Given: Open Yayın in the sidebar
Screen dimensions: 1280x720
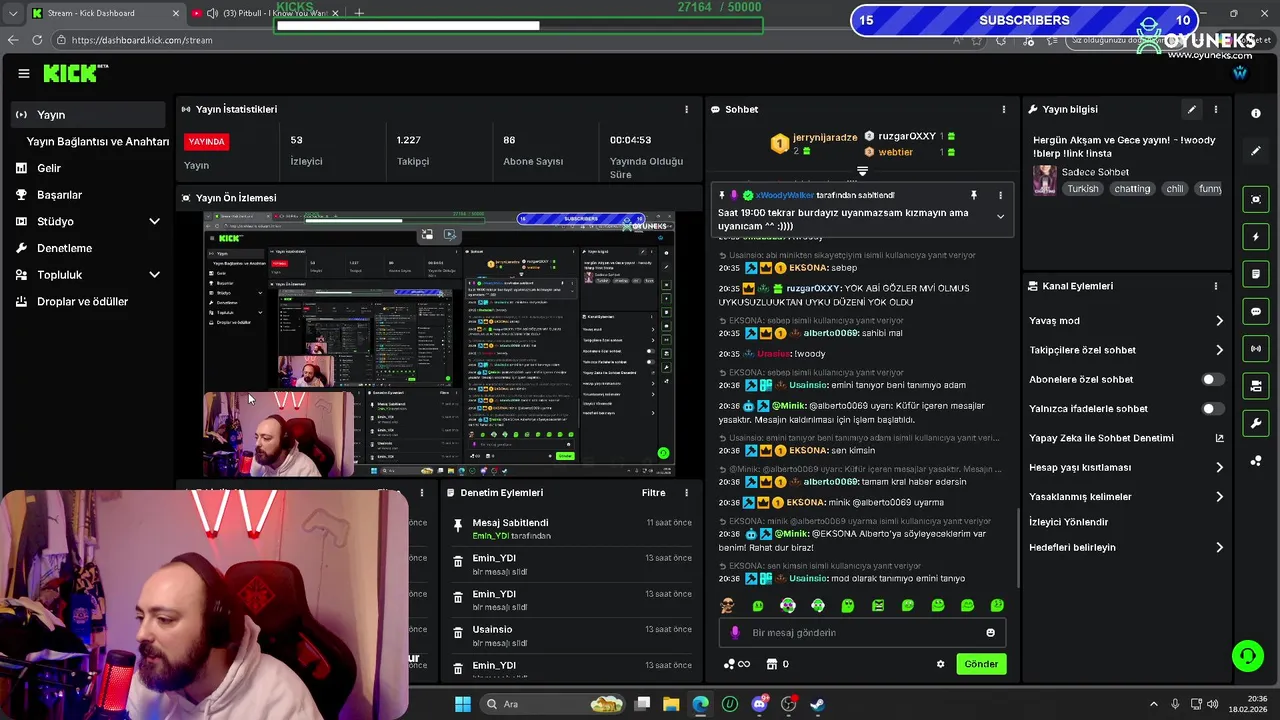Looking at the screenshot, I should pos(89,115).
